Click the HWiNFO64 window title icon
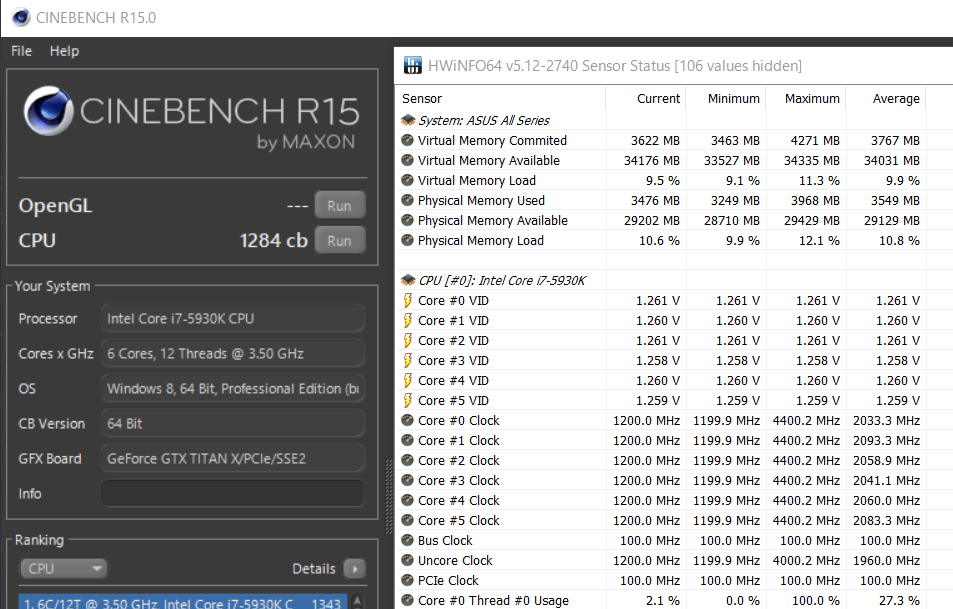Screen dimensions: 953x609 click(413, 65)
